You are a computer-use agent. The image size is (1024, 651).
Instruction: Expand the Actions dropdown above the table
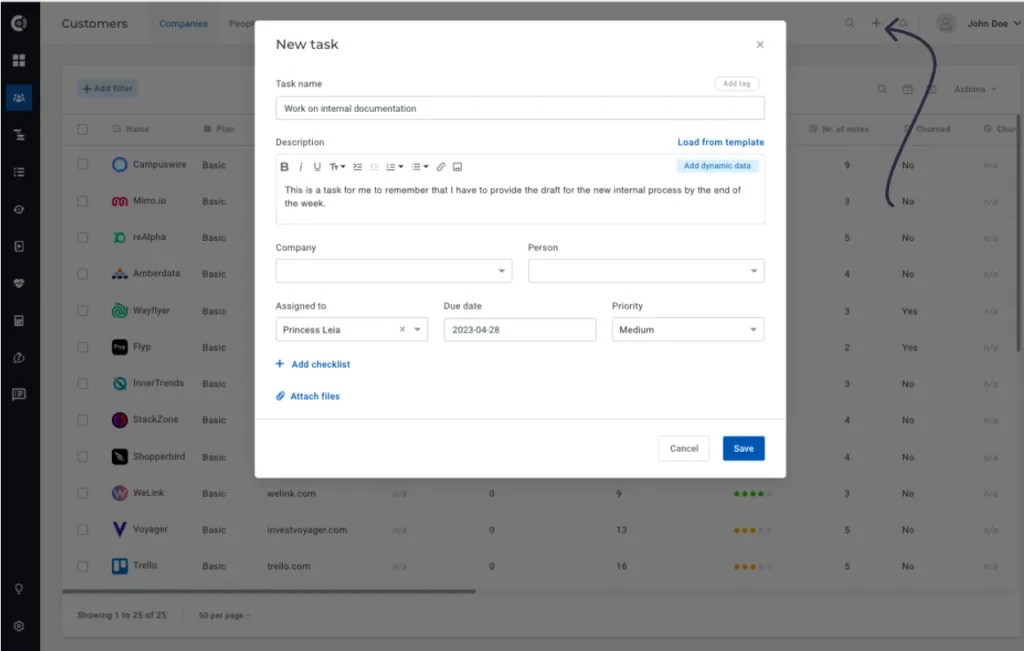coord(975,89)
